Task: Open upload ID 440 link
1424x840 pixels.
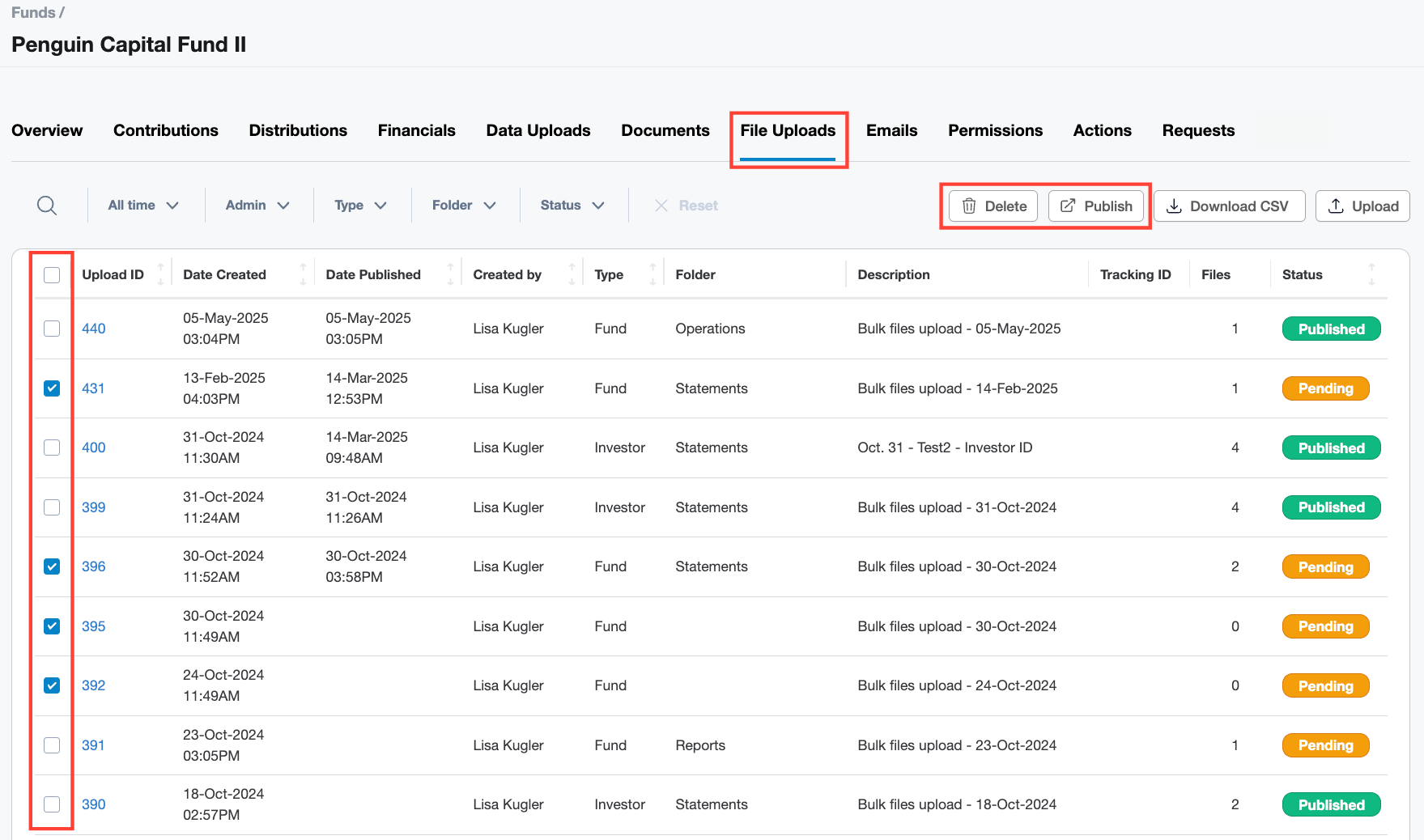Action: tap(94, 329)
